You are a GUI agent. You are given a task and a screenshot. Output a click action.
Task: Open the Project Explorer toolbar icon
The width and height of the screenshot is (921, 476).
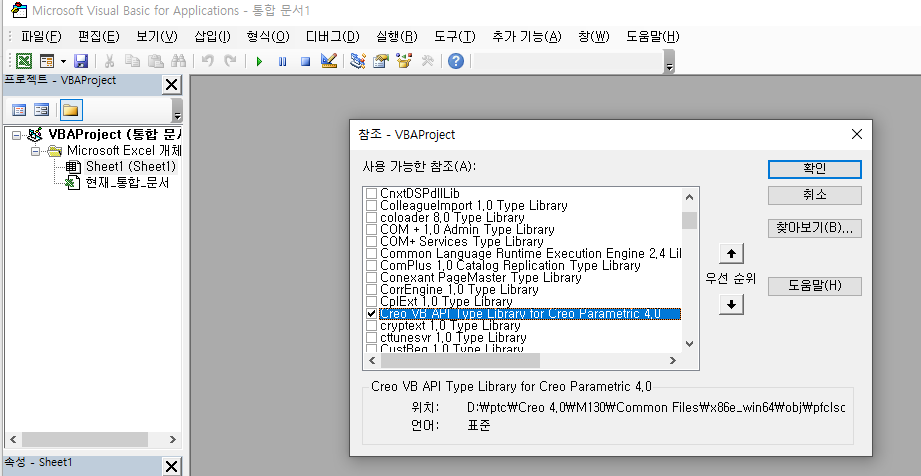click(358, 61)
